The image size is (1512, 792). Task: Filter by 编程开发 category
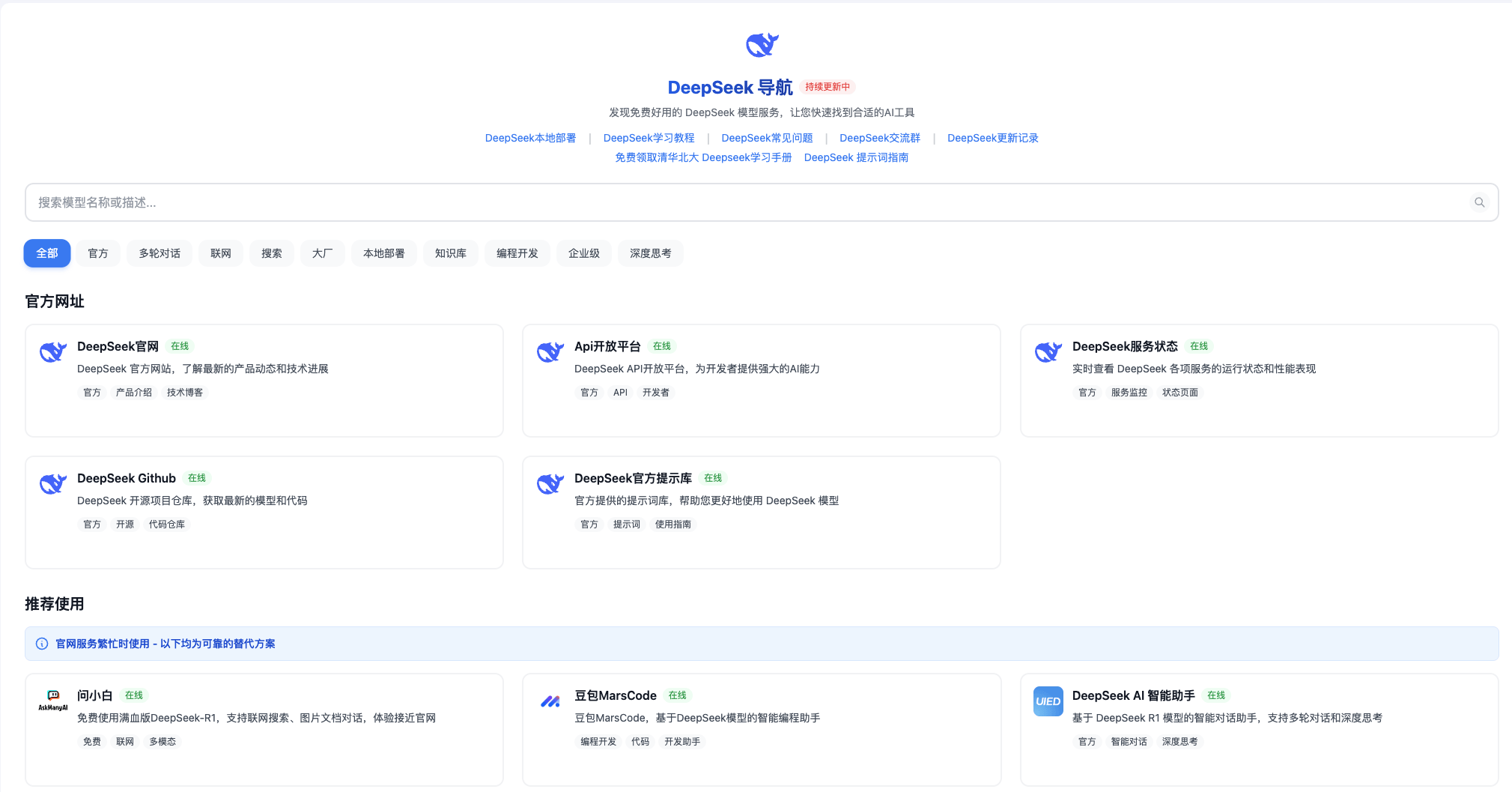[x=517, y=253]
